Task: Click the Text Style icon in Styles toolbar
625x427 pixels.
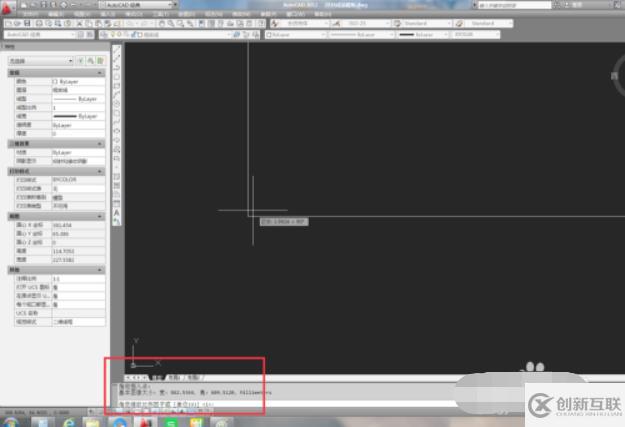Action: coord(275,24)
